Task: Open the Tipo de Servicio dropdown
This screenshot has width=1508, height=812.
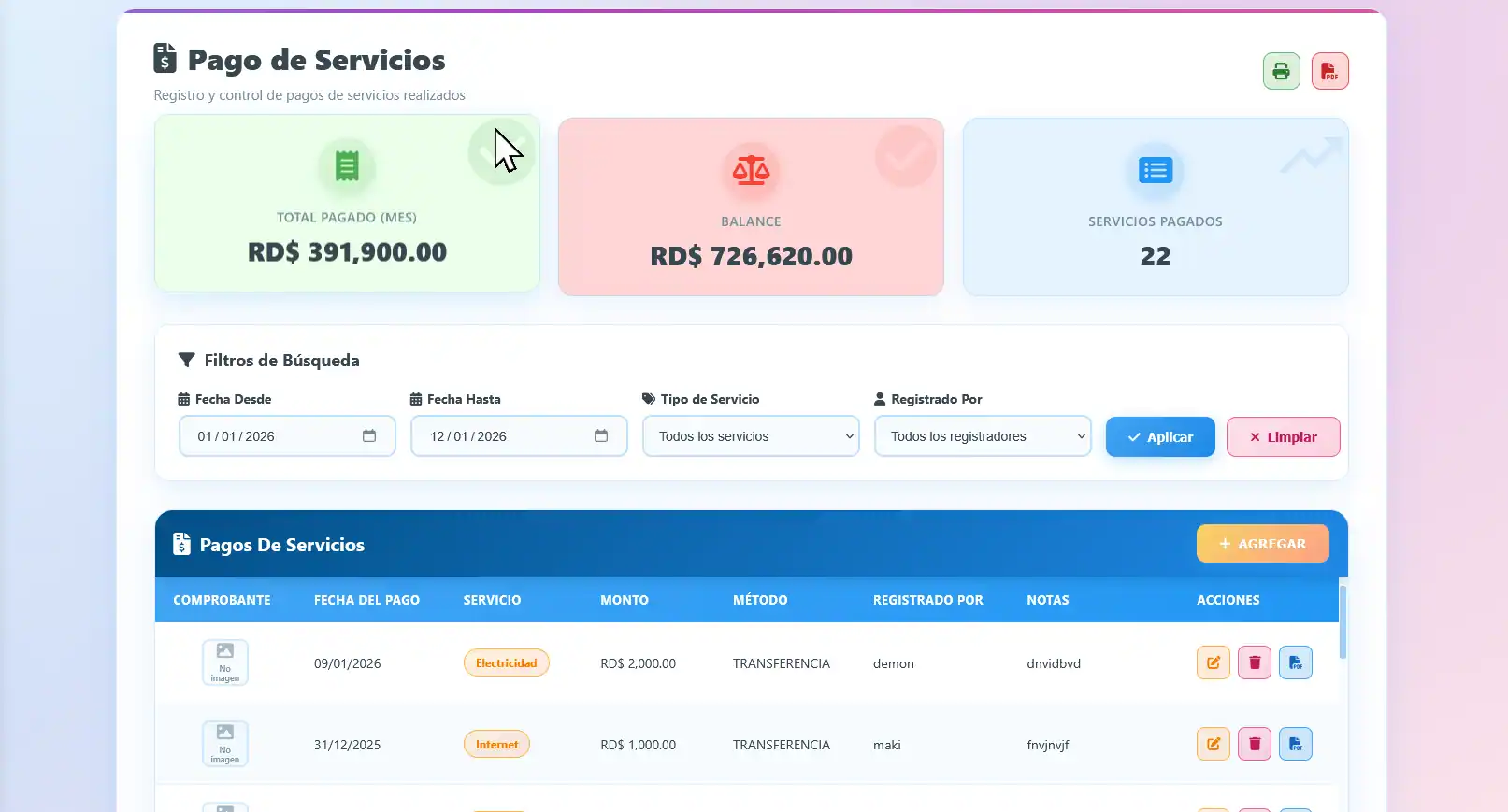Action: (751, 436)
